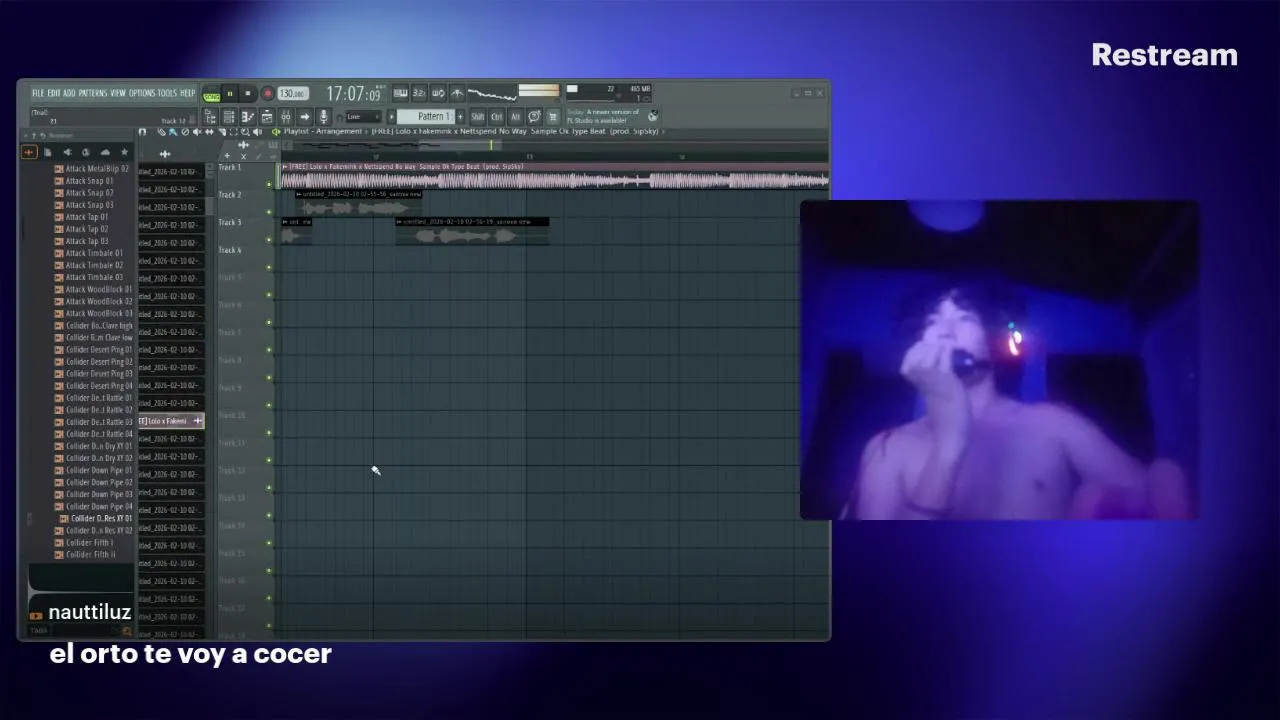Click the Alt modifier button
The width and height of the screenshot is (1280, 720).
coord(515,116)
